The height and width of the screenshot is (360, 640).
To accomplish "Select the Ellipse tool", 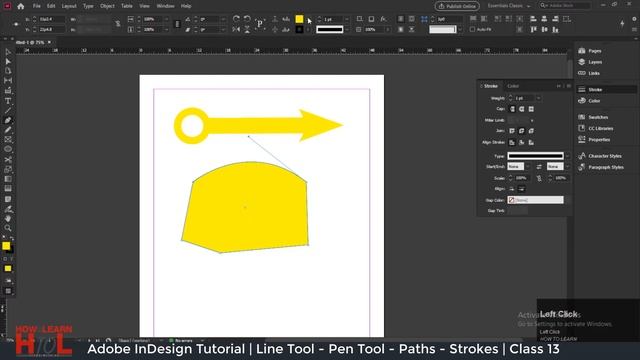I will pyautogui.click(x=8, y=149).
